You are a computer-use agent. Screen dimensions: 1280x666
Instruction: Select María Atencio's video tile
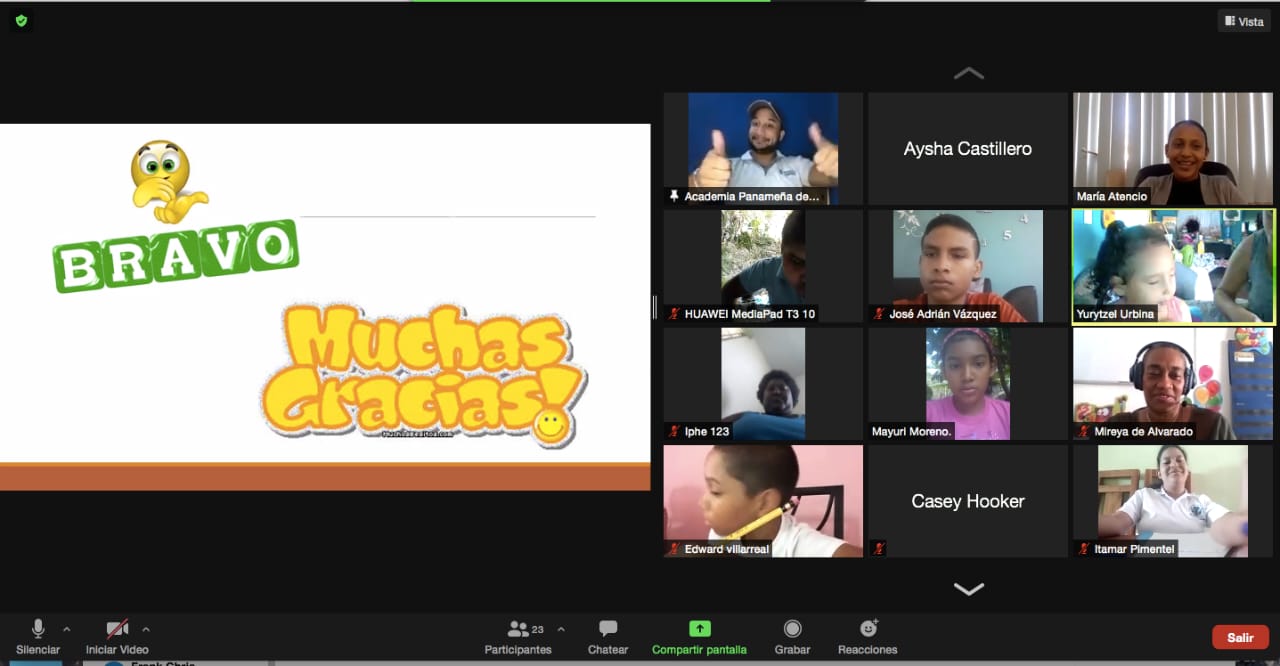1173,149
